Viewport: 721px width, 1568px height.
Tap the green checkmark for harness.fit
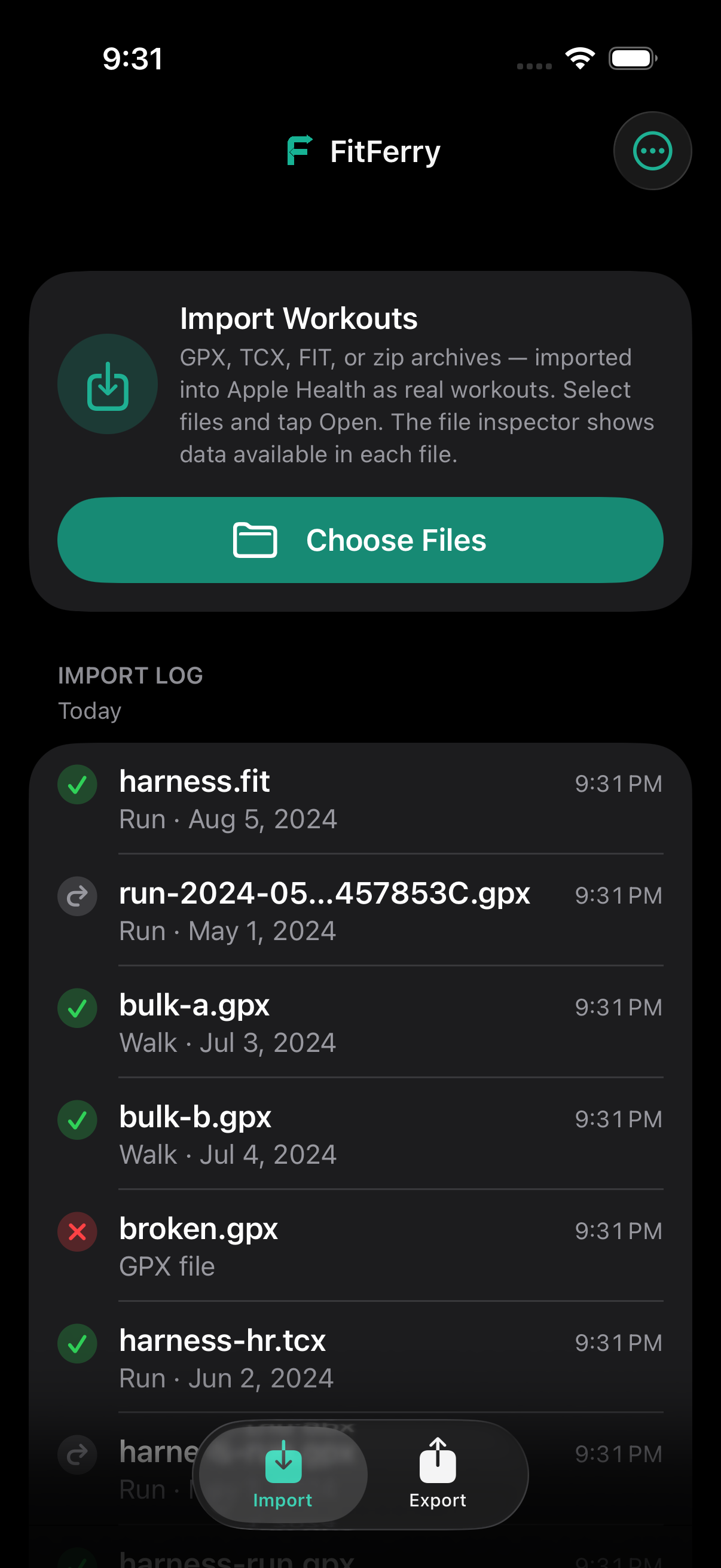[77, 785]
